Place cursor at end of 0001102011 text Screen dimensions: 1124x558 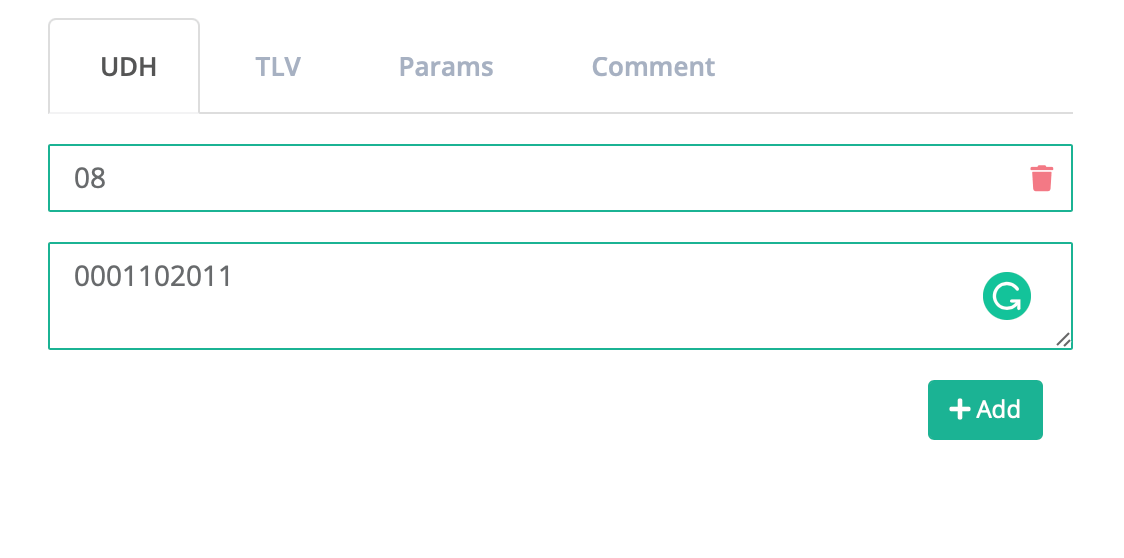[x=233, y=276]
